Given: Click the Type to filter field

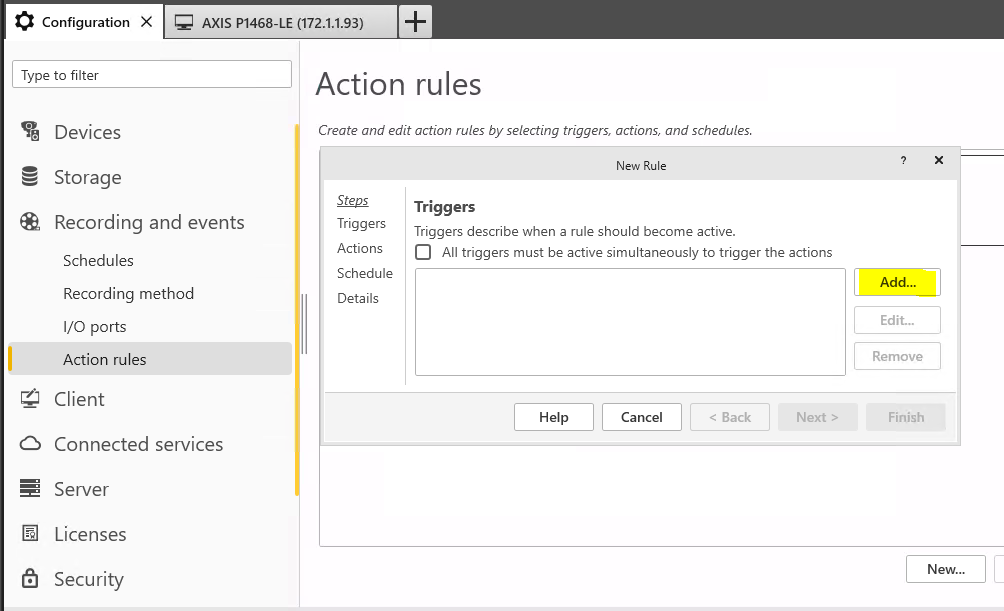Looking at the screenshot, I should pos(152,74).
